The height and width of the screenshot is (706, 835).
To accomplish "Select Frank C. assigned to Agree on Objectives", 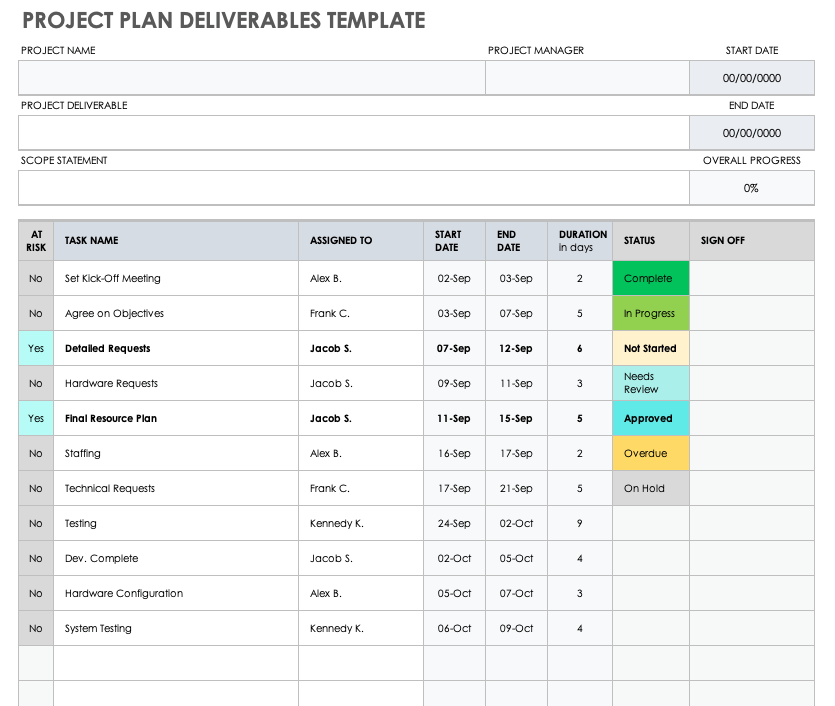I will (x=361, y=313).
